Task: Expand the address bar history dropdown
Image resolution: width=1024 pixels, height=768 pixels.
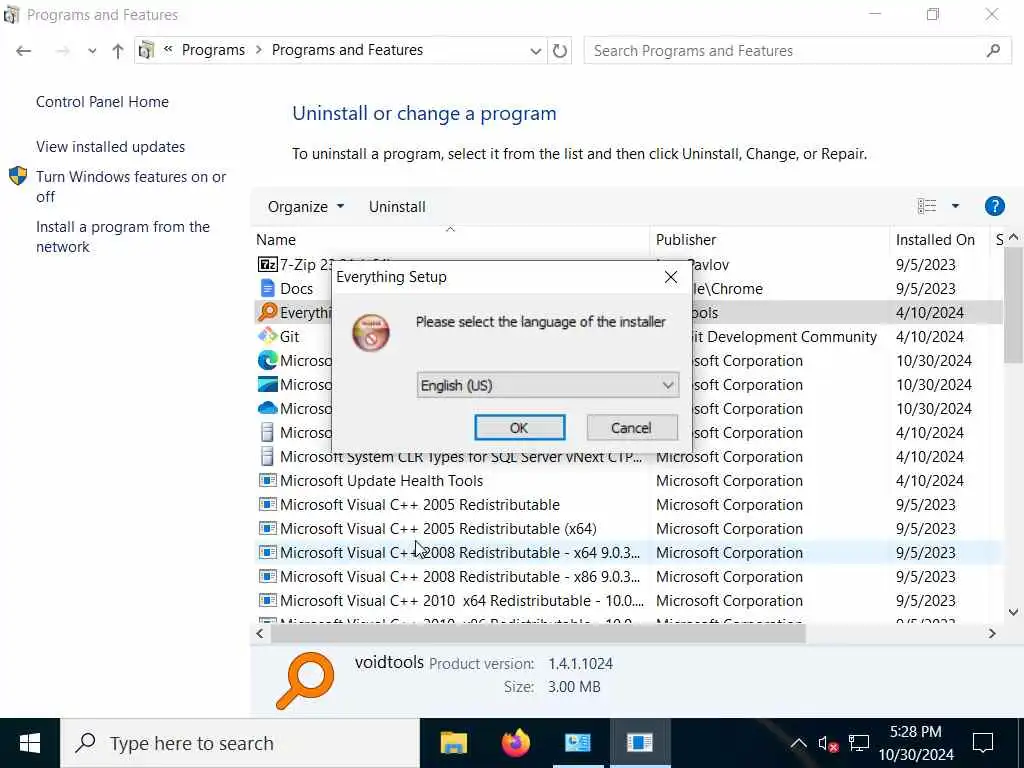Action: pos(536,51)
